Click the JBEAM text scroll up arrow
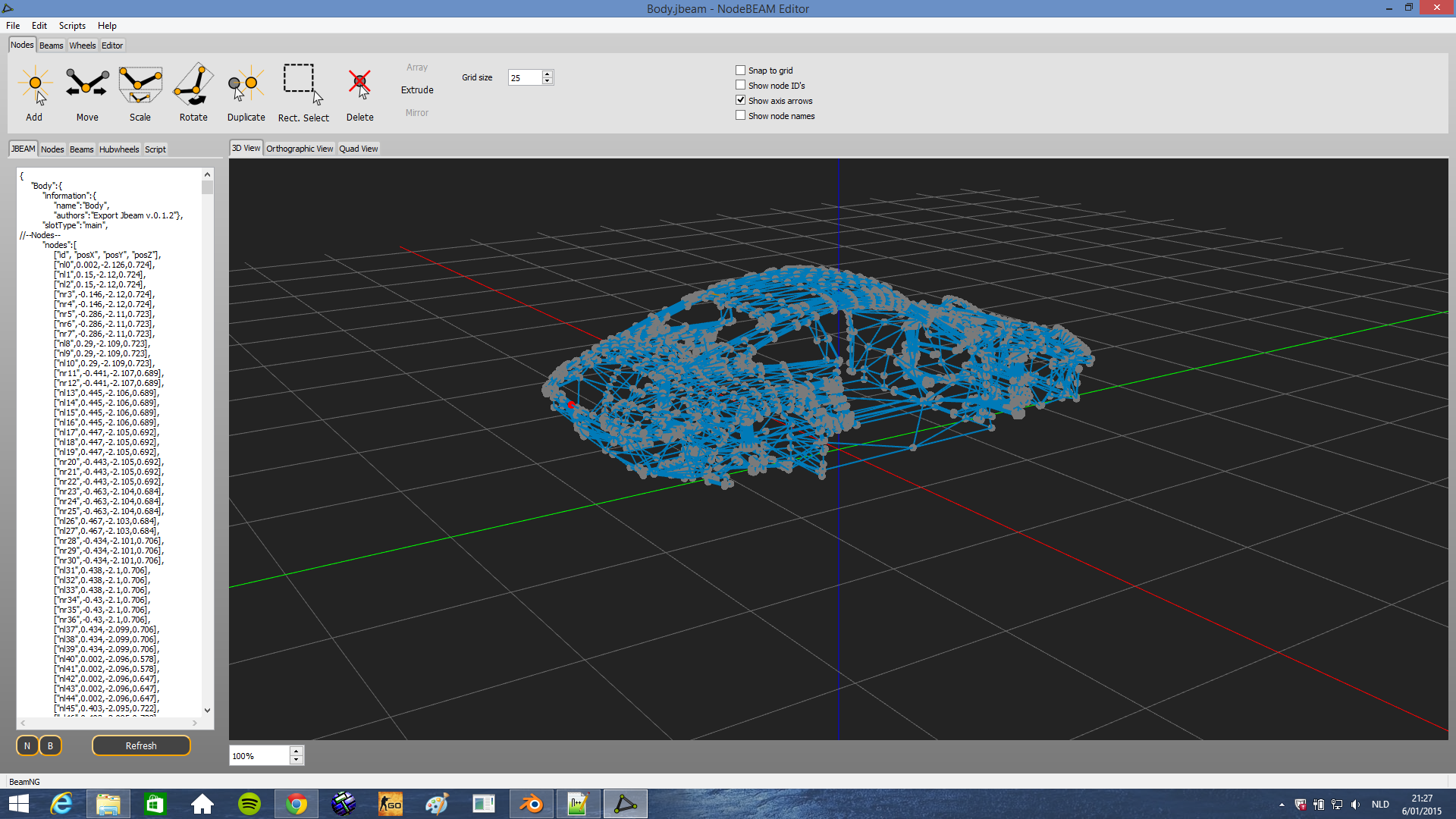This screenshot has width=1456, height=819. tap(207, 174)
